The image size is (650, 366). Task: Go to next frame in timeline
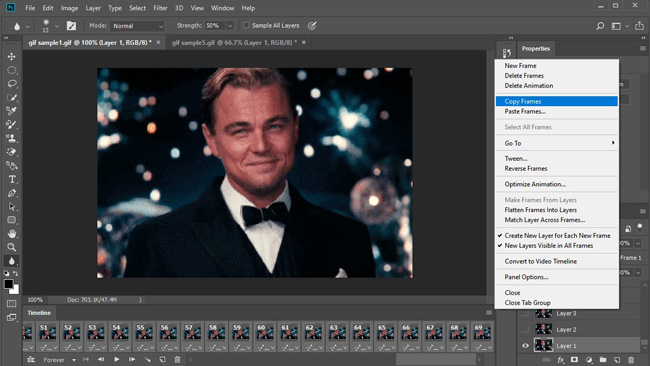coord(132,359)
